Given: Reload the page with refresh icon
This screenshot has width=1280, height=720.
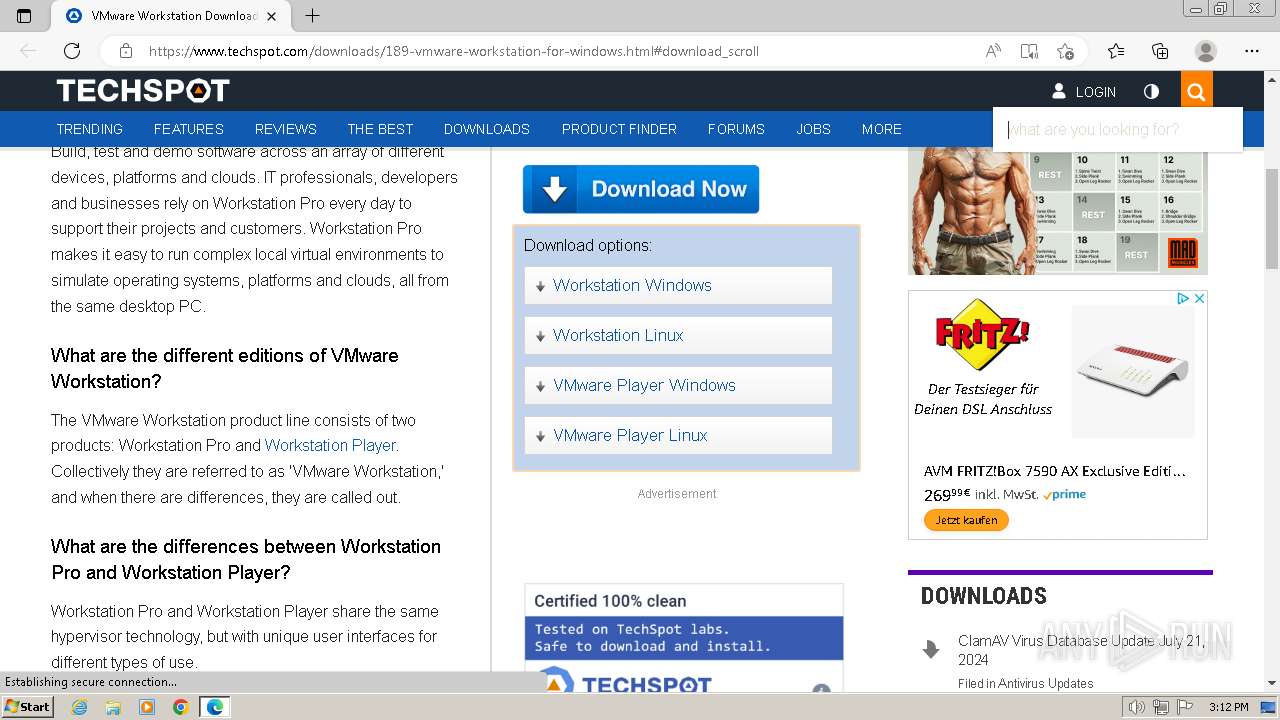Looking at the screenshot, I should click(x=72, y=51).
